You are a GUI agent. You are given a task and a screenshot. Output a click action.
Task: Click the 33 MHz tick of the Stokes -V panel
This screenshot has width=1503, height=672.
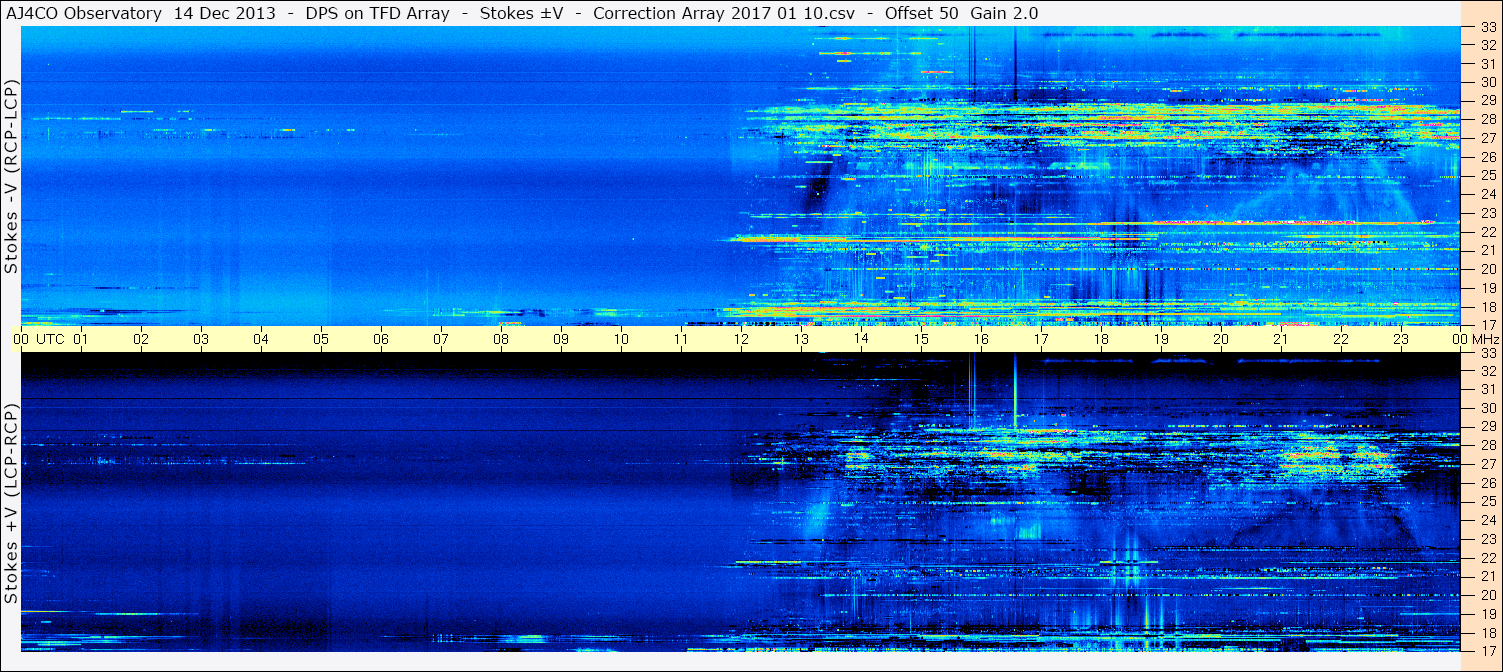point(1488,28)
